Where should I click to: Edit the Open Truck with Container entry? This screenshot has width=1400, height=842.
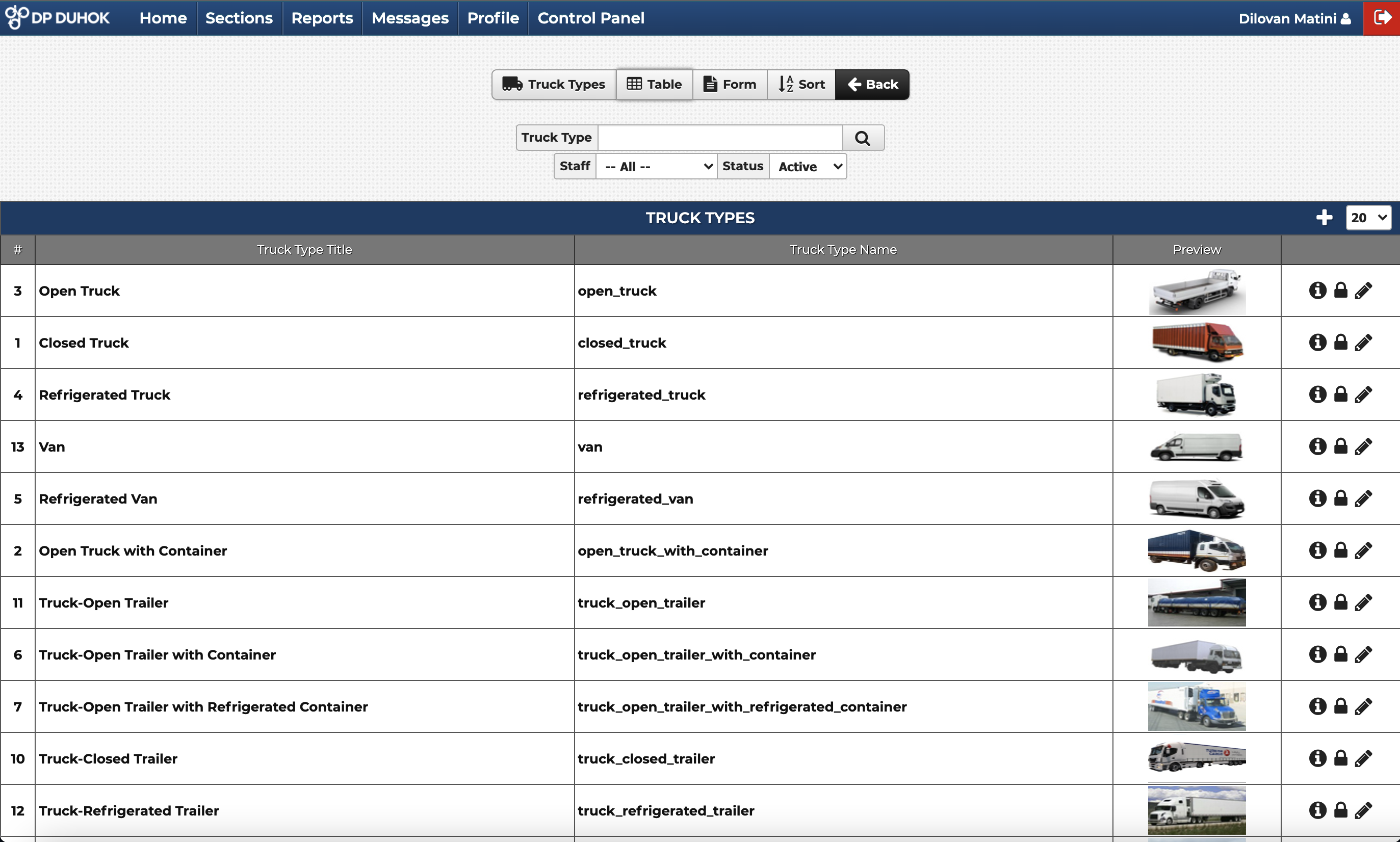tap(1363, 550)
